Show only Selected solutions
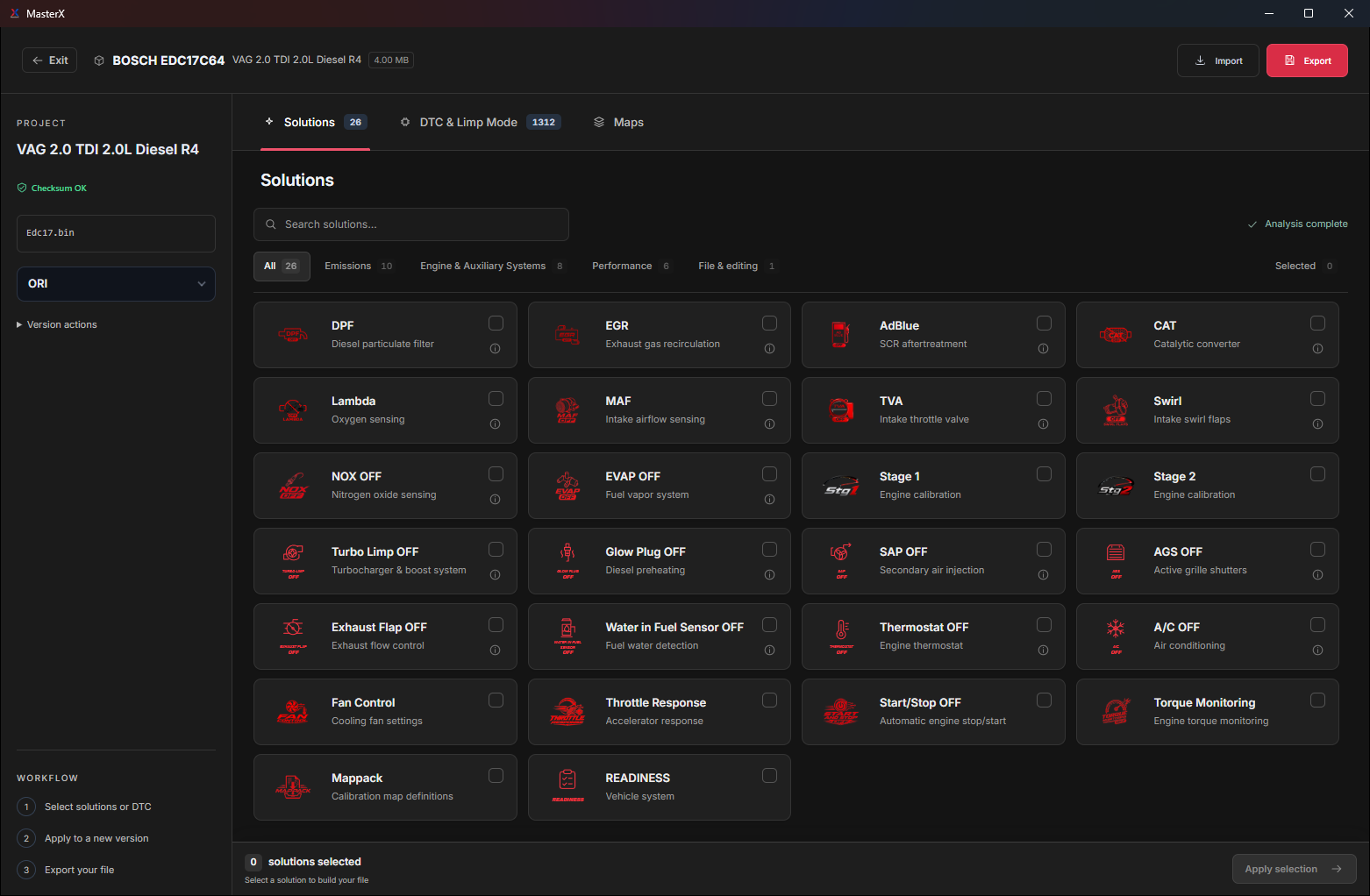 tap(1304, 267)
